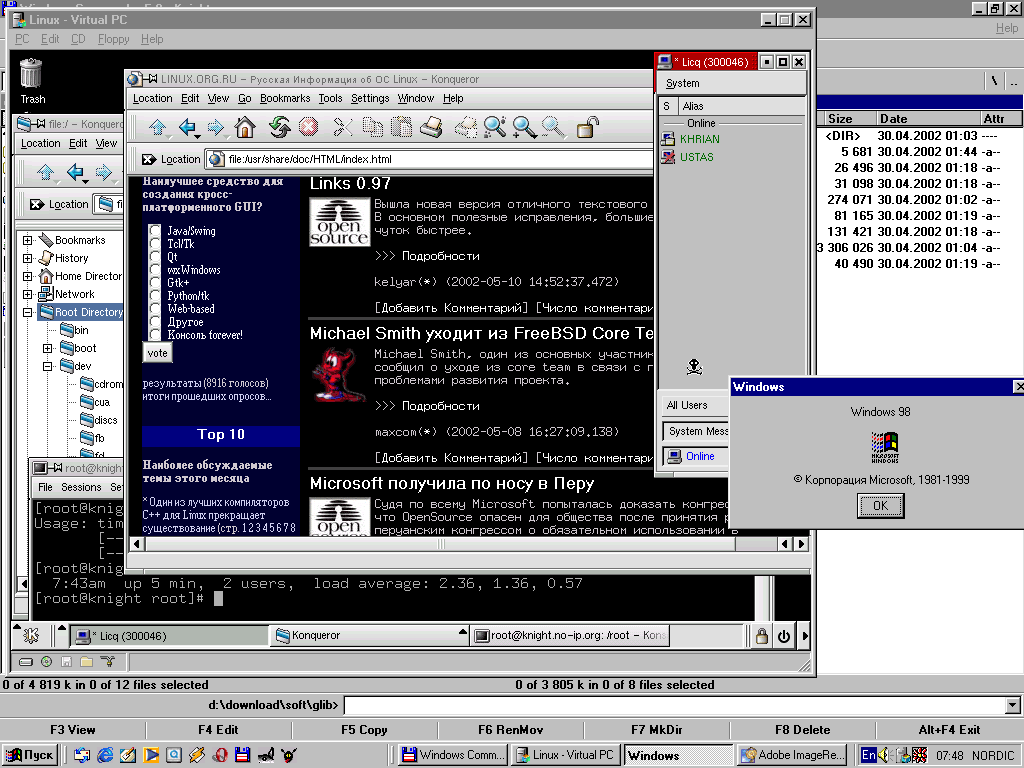Select the USTAS contact in Licq
The image size is (1024, 768).
point(697,157)
